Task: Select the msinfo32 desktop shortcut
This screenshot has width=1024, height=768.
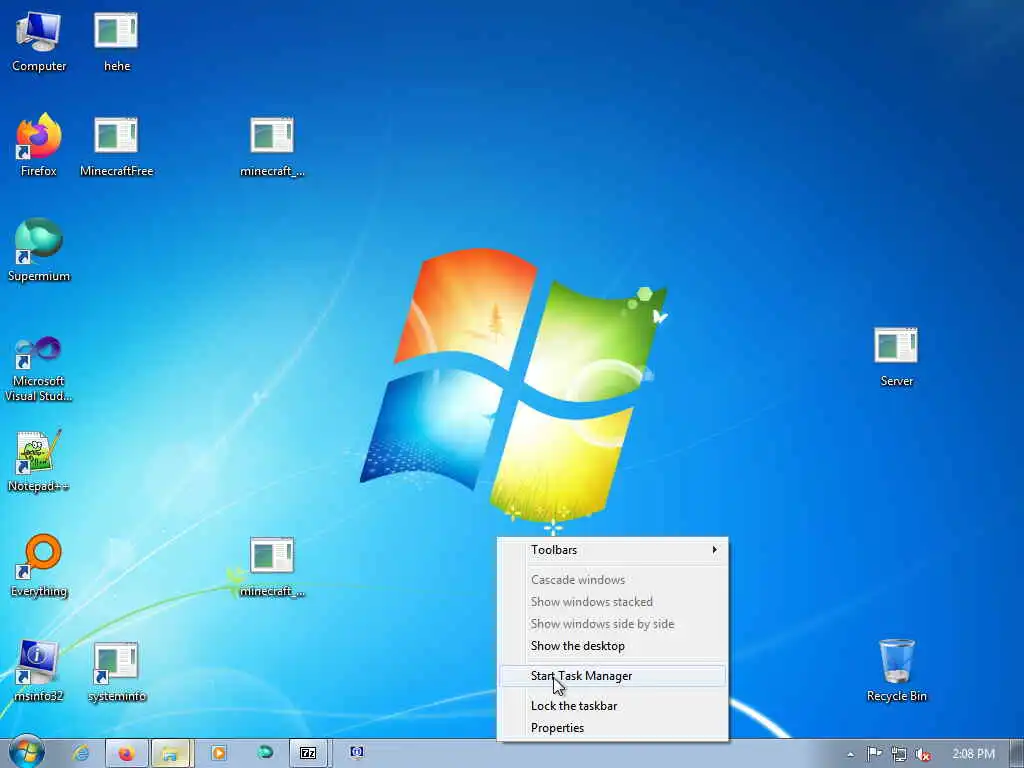Action: coord(39,671)
